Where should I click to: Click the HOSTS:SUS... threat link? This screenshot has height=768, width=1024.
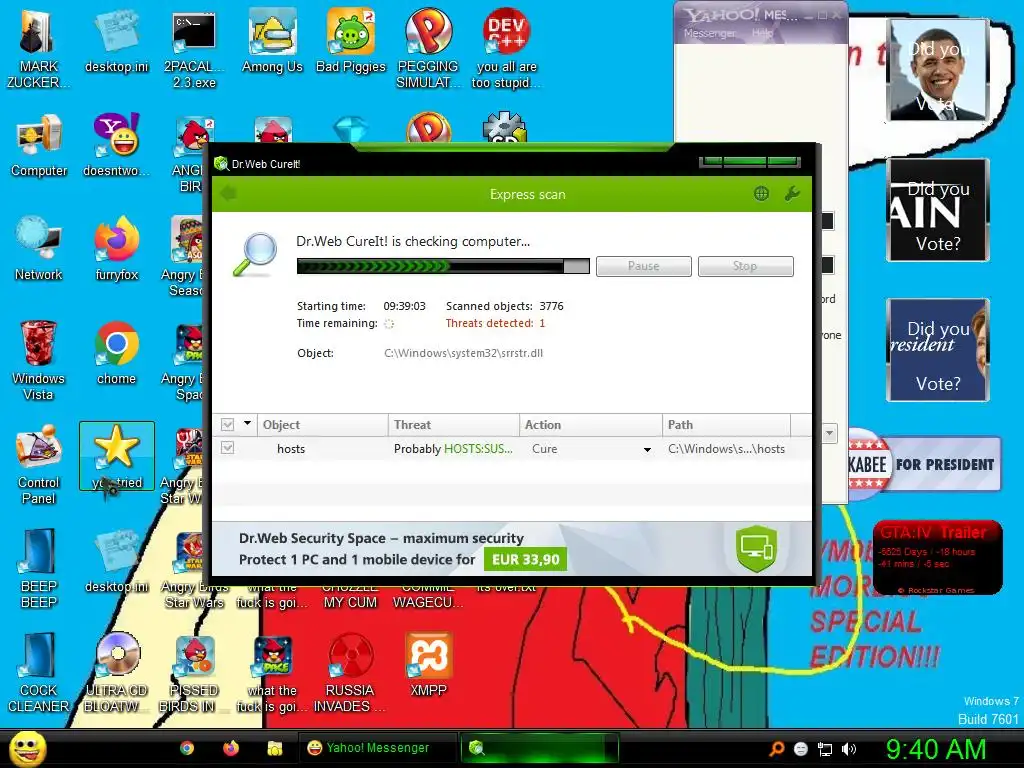(478, 449)
